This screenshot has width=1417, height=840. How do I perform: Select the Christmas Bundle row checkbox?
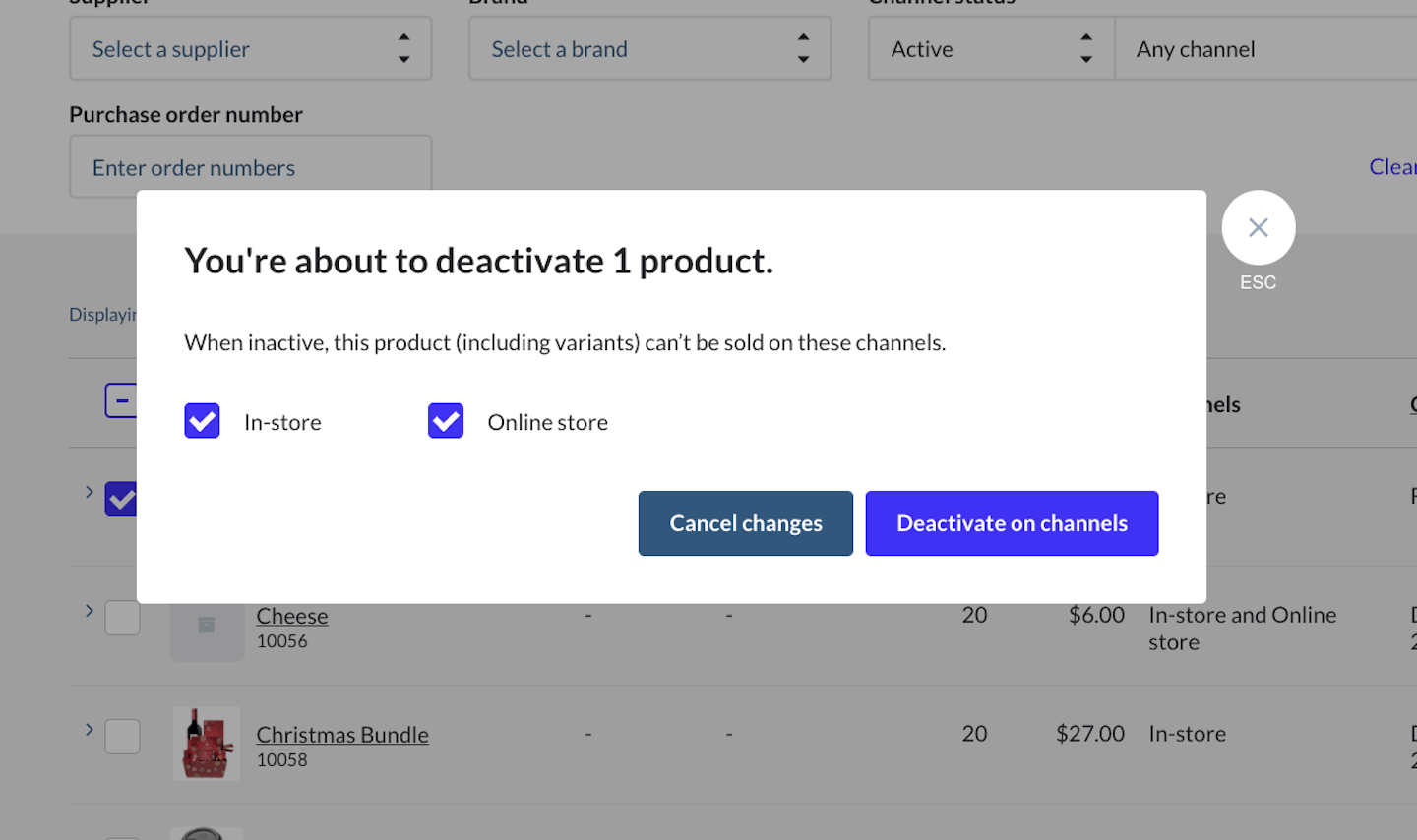click(122, 736)
